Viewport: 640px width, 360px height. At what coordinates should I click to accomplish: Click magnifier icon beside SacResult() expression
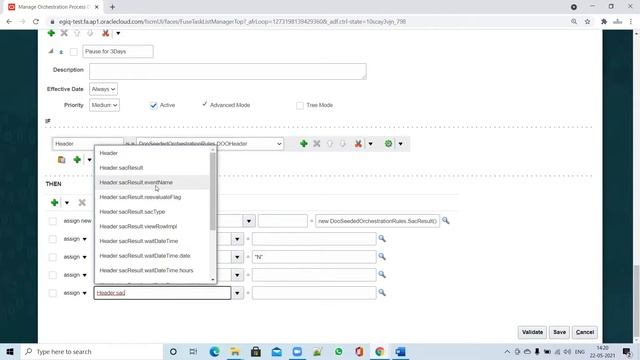click(446, 220)
